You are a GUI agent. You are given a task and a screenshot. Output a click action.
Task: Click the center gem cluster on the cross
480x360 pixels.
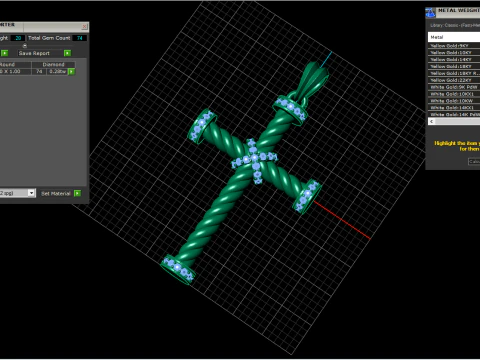[255, 160]
